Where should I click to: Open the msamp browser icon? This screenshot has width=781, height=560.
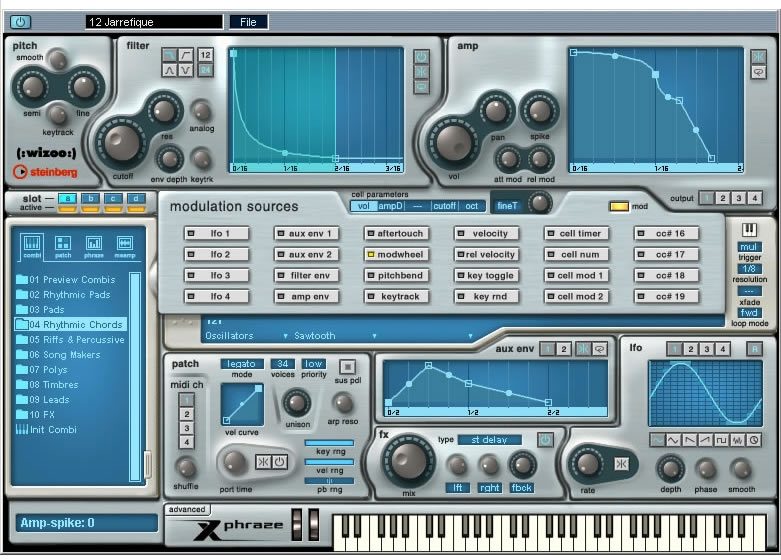(x=125, y=246)
